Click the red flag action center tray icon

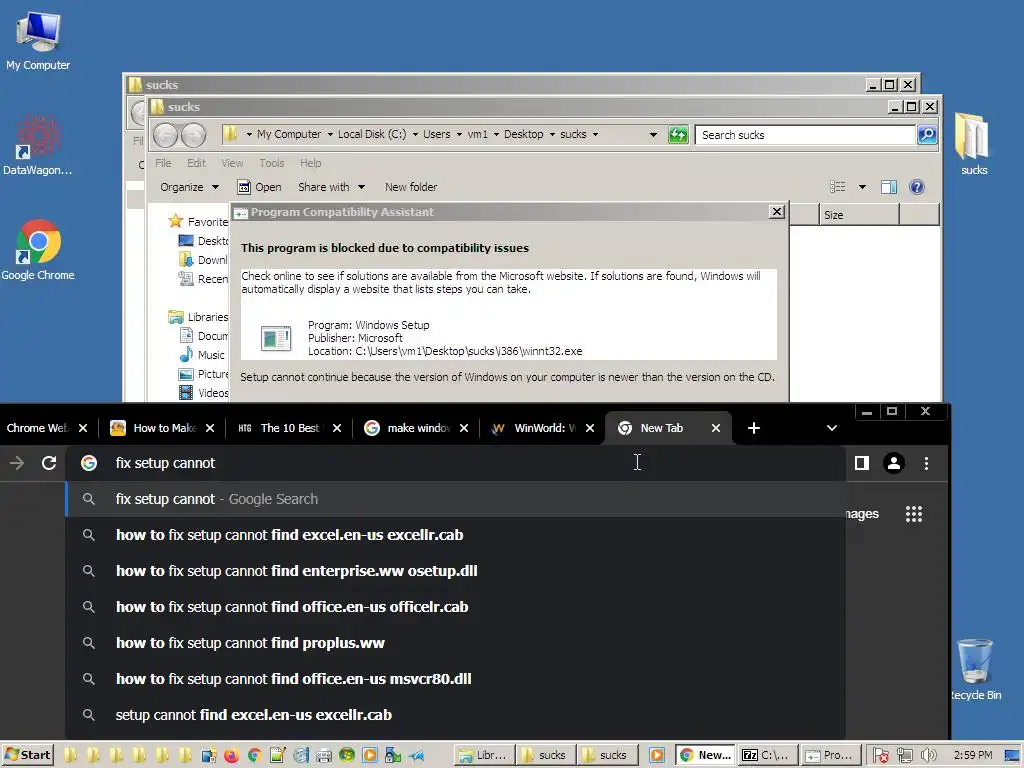coord(880,756)
